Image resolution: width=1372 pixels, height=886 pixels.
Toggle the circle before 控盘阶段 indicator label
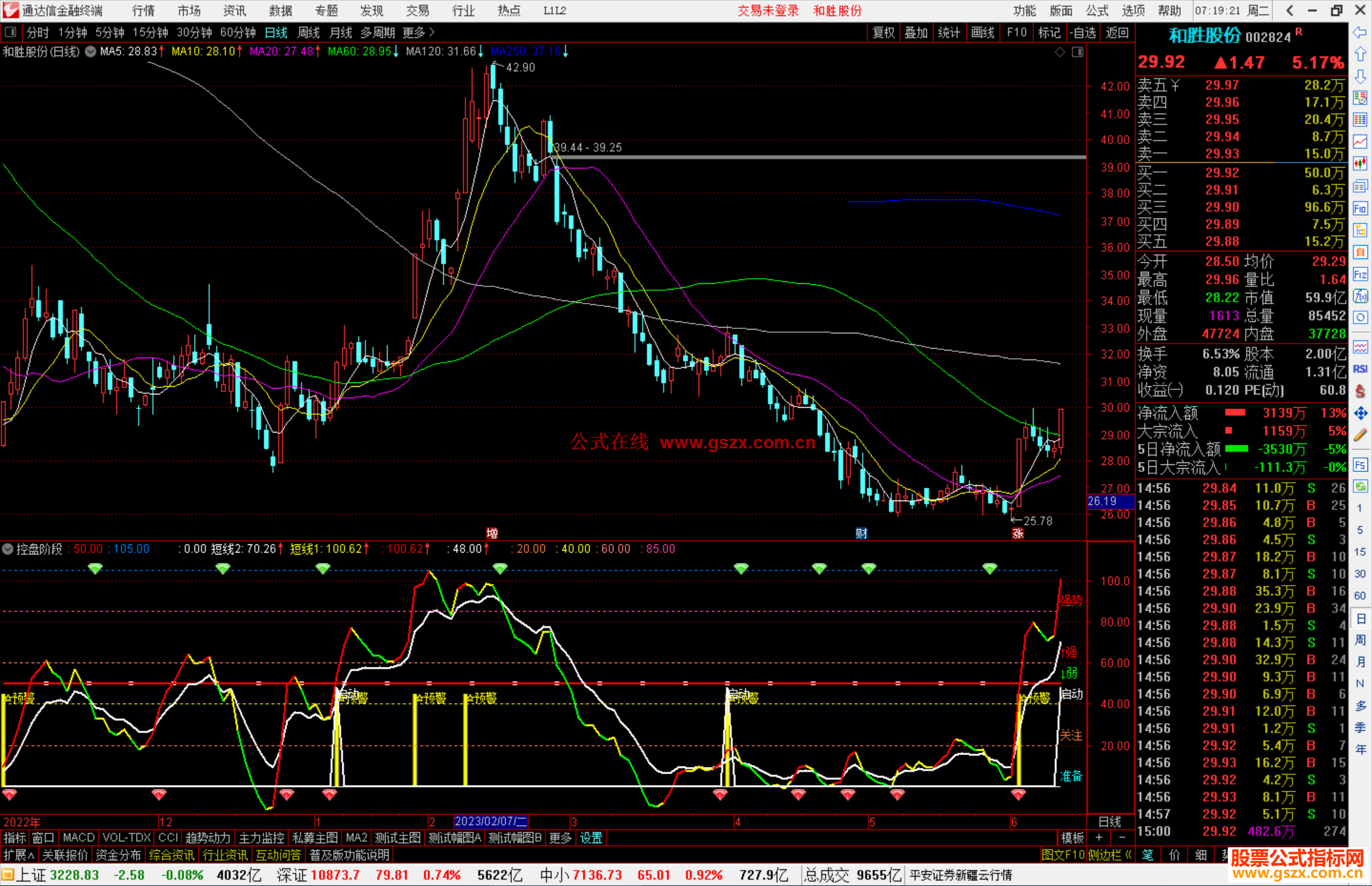click(x=8, y=549)
